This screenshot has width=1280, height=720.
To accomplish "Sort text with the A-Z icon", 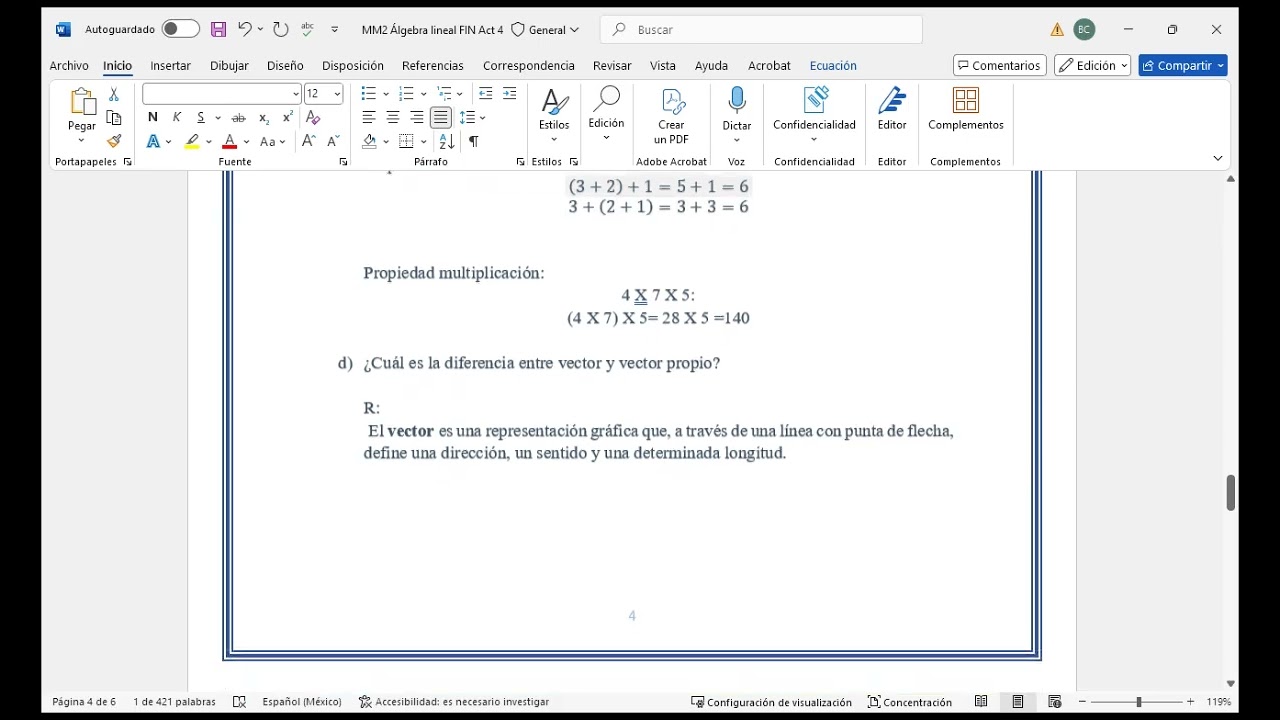I will click(447, 142).
